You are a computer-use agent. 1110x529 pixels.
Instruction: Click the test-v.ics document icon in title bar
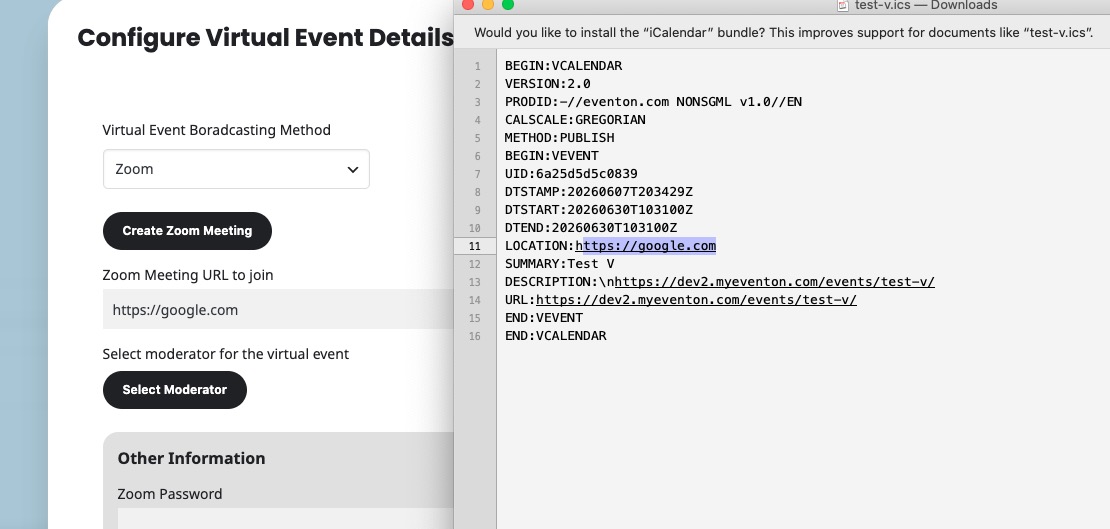coord(842,5)
